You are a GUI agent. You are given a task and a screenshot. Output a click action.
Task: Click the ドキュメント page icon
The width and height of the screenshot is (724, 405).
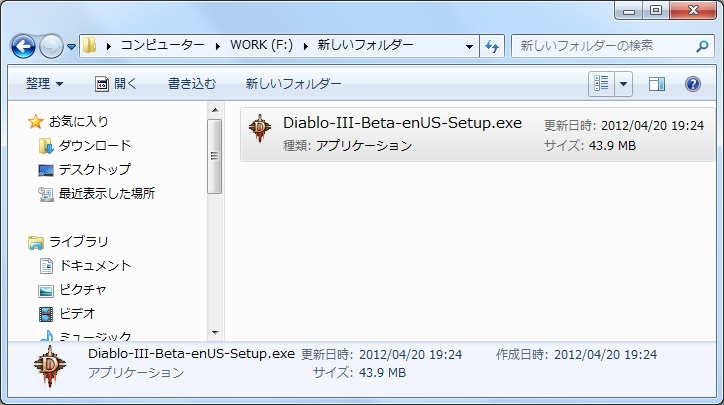(x=46, y=266)
